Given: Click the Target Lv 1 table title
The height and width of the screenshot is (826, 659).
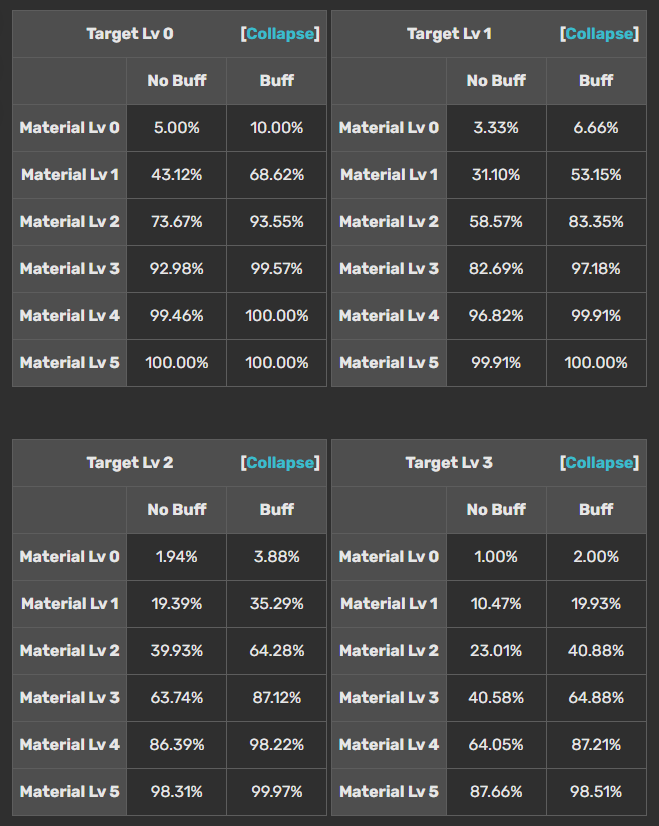Looking at the screenshot, I should click(x=449, y=34).
